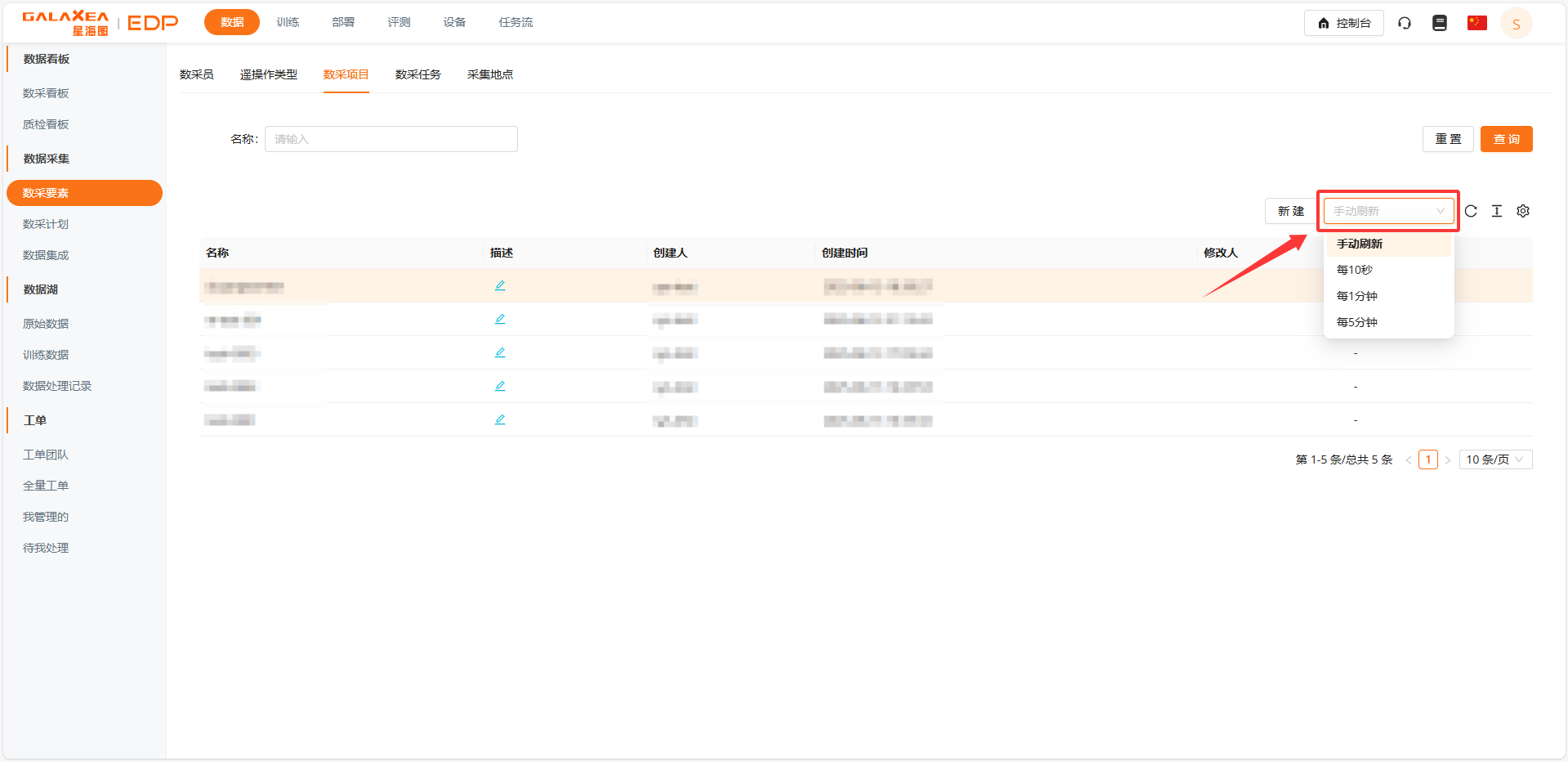Viewport: 1568px width, 762px height.
Task: Open the 训练 top menu
Action: pos(288,22)
